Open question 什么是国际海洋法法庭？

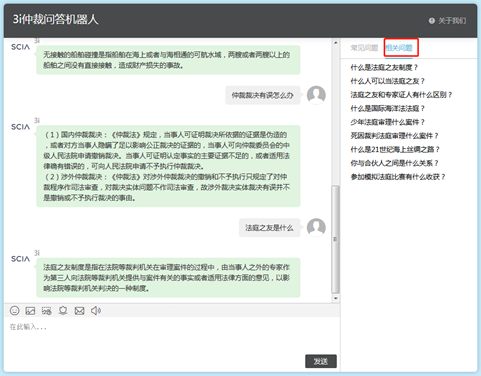pos(388,108)
